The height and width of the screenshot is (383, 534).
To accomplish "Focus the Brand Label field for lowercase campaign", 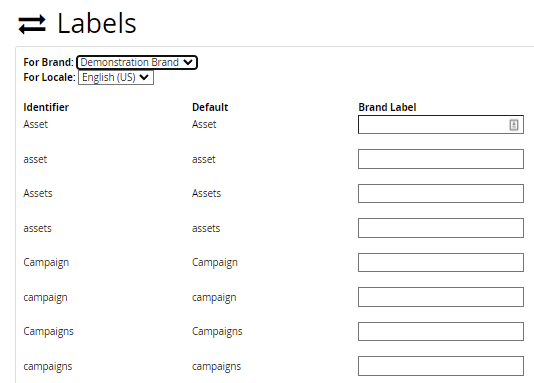I will tap(441, 297).
